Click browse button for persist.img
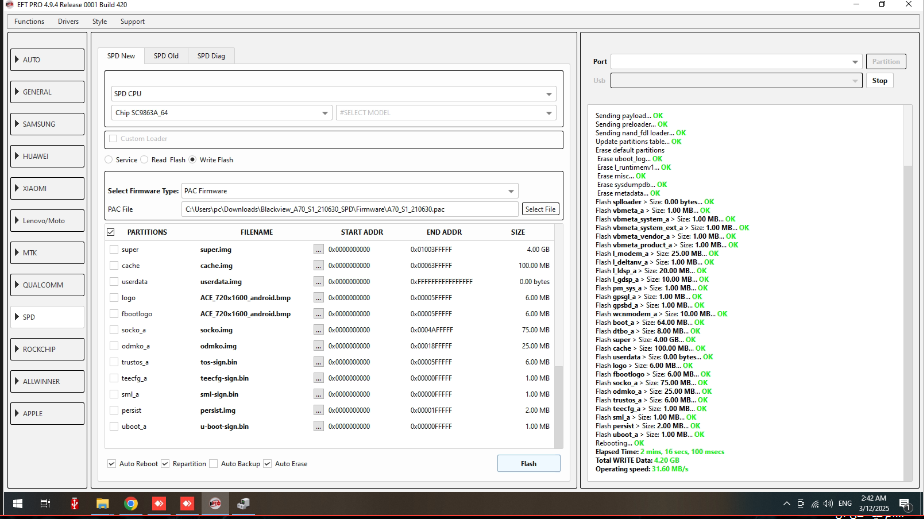The image size is (924, 519). click(x=318, y=411)
